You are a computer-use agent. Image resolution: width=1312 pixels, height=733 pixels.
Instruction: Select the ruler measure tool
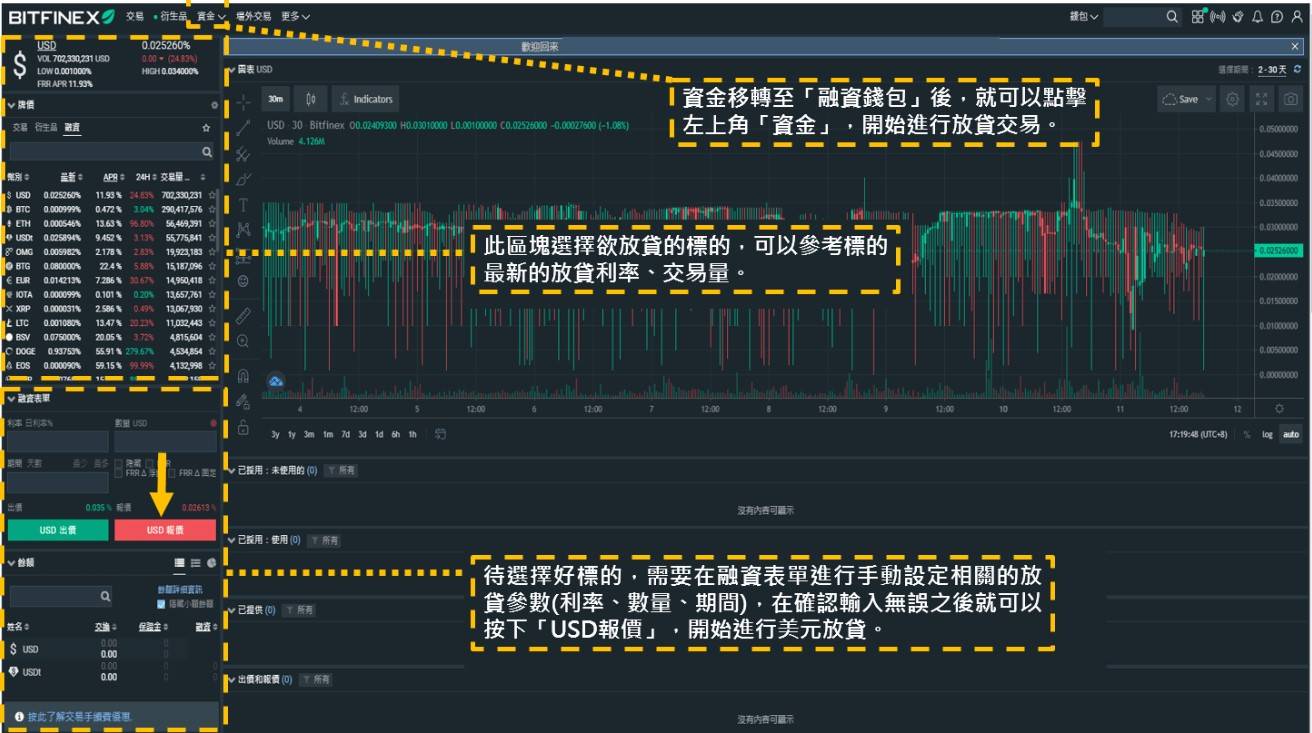(x=243, y=315)
